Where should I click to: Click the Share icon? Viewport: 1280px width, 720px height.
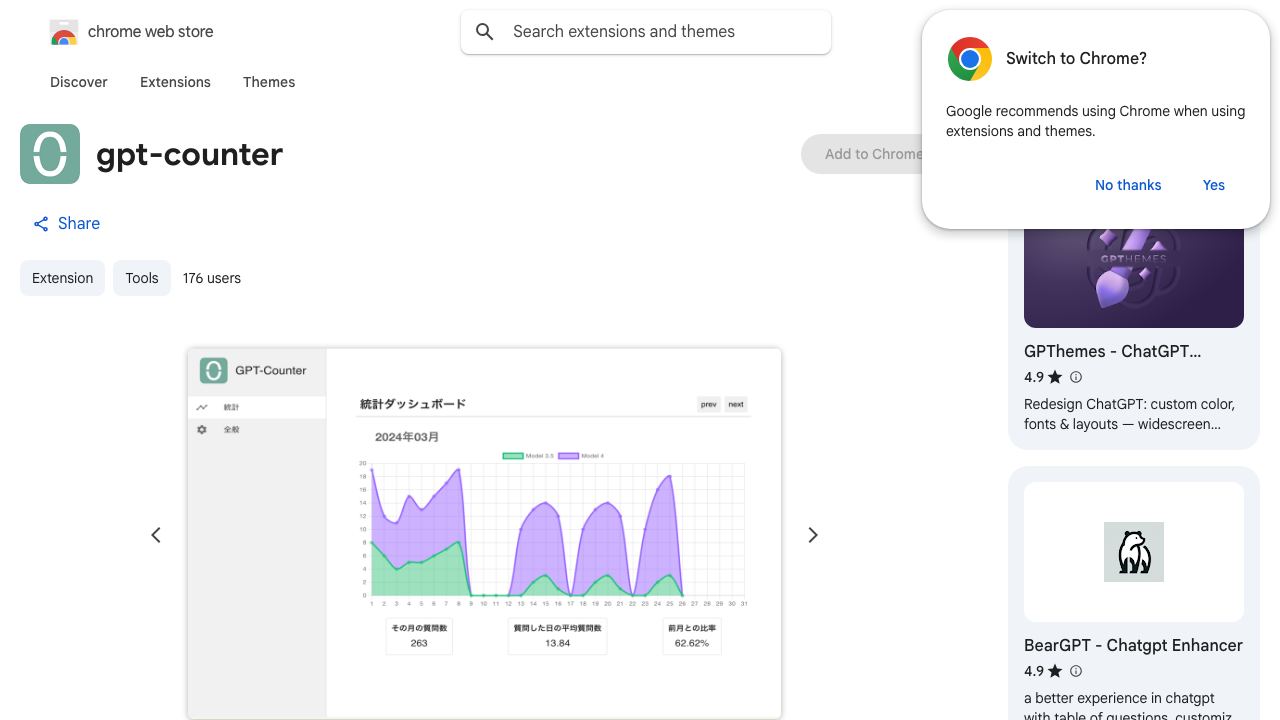tap(41, 224)
